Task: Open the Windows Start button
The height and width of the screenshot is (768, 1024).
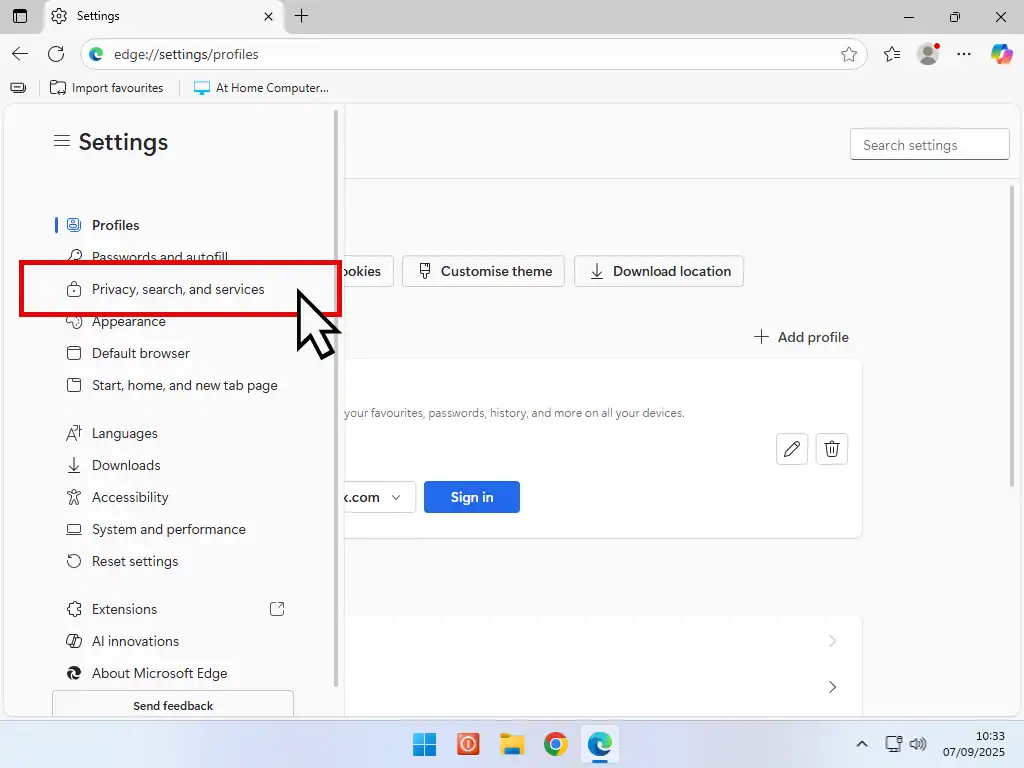Action: [x=425, y=744]
